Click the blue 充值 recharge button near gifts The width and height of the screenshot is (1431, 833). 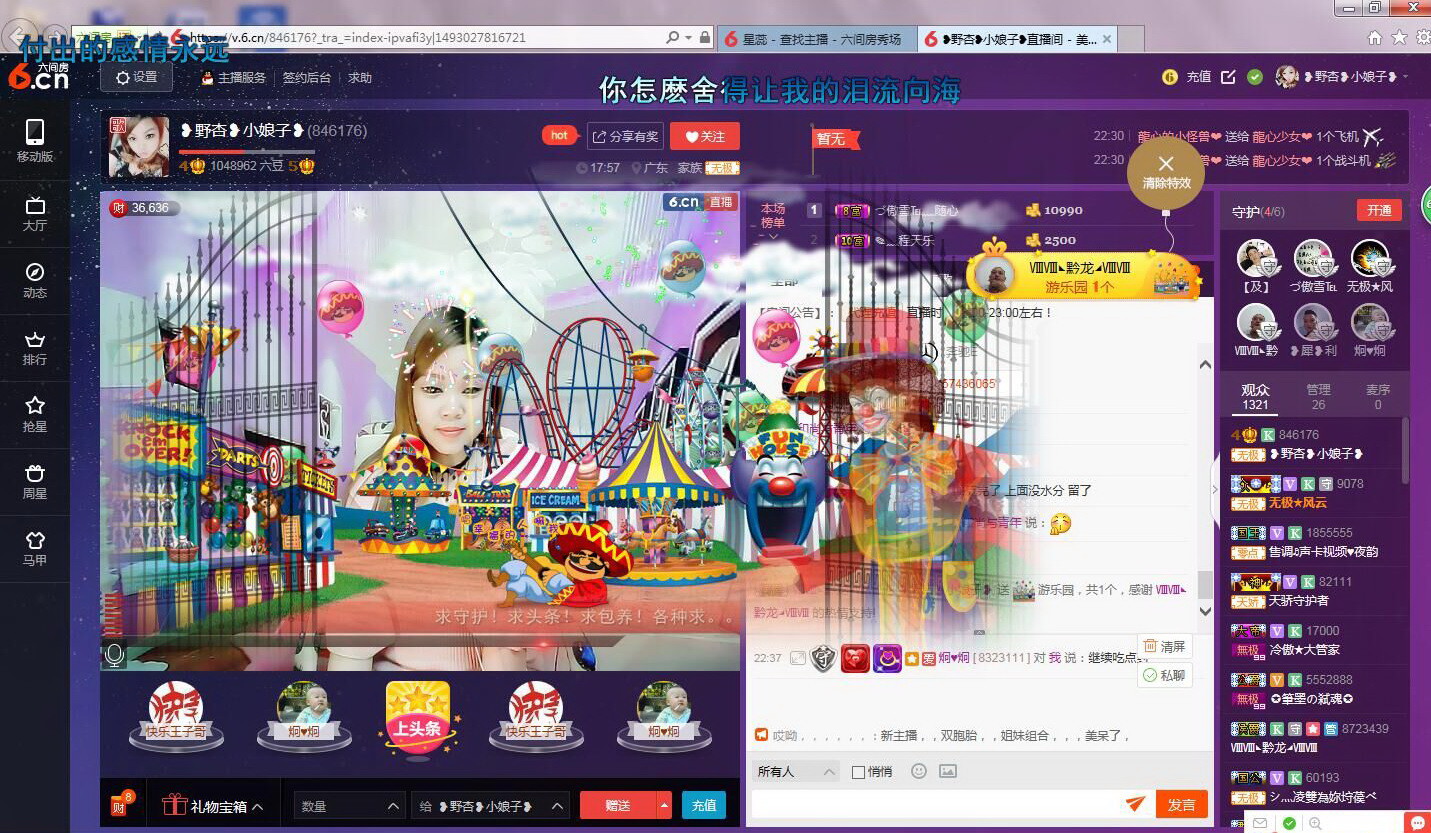(x=704, y=806)
